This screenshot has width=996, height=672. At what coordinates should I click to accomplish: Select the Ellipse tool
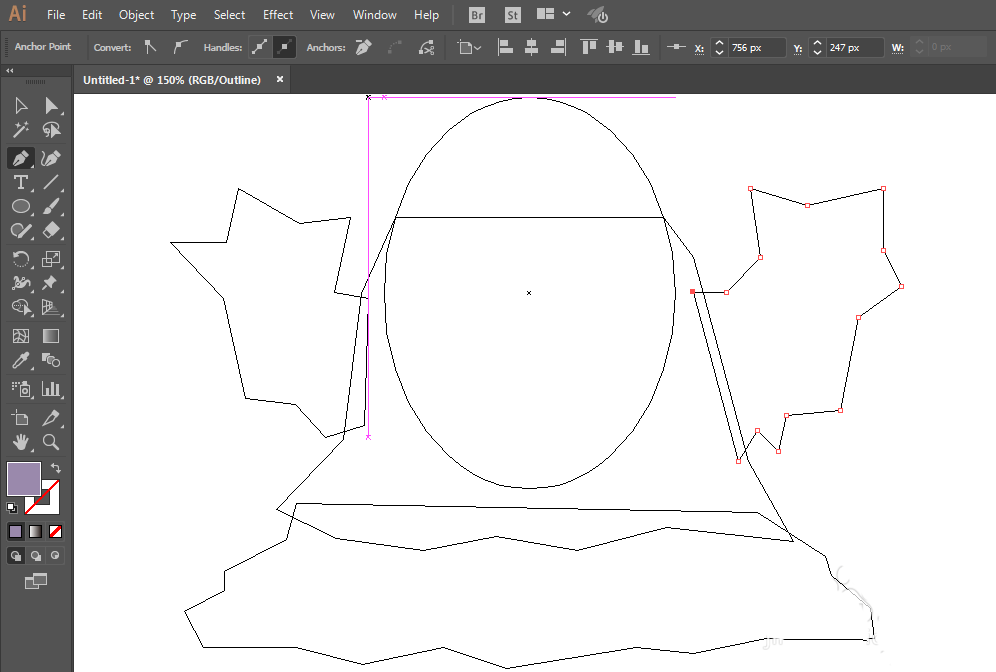pyautogui.click(x=20, y=206)
